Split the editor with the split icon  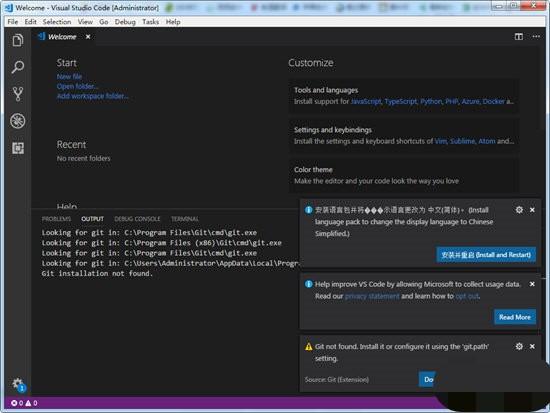point(518,36)
